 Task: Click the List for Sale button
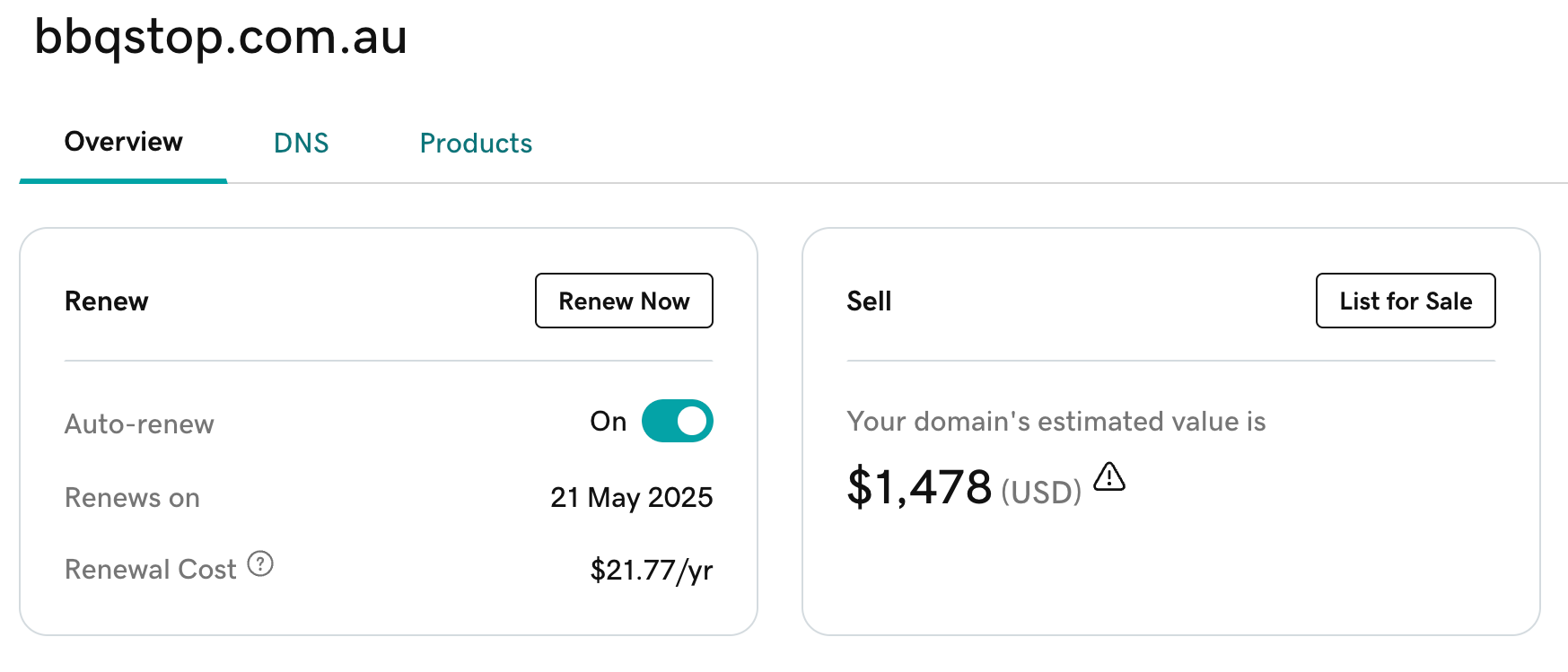tap(1405, 301)
